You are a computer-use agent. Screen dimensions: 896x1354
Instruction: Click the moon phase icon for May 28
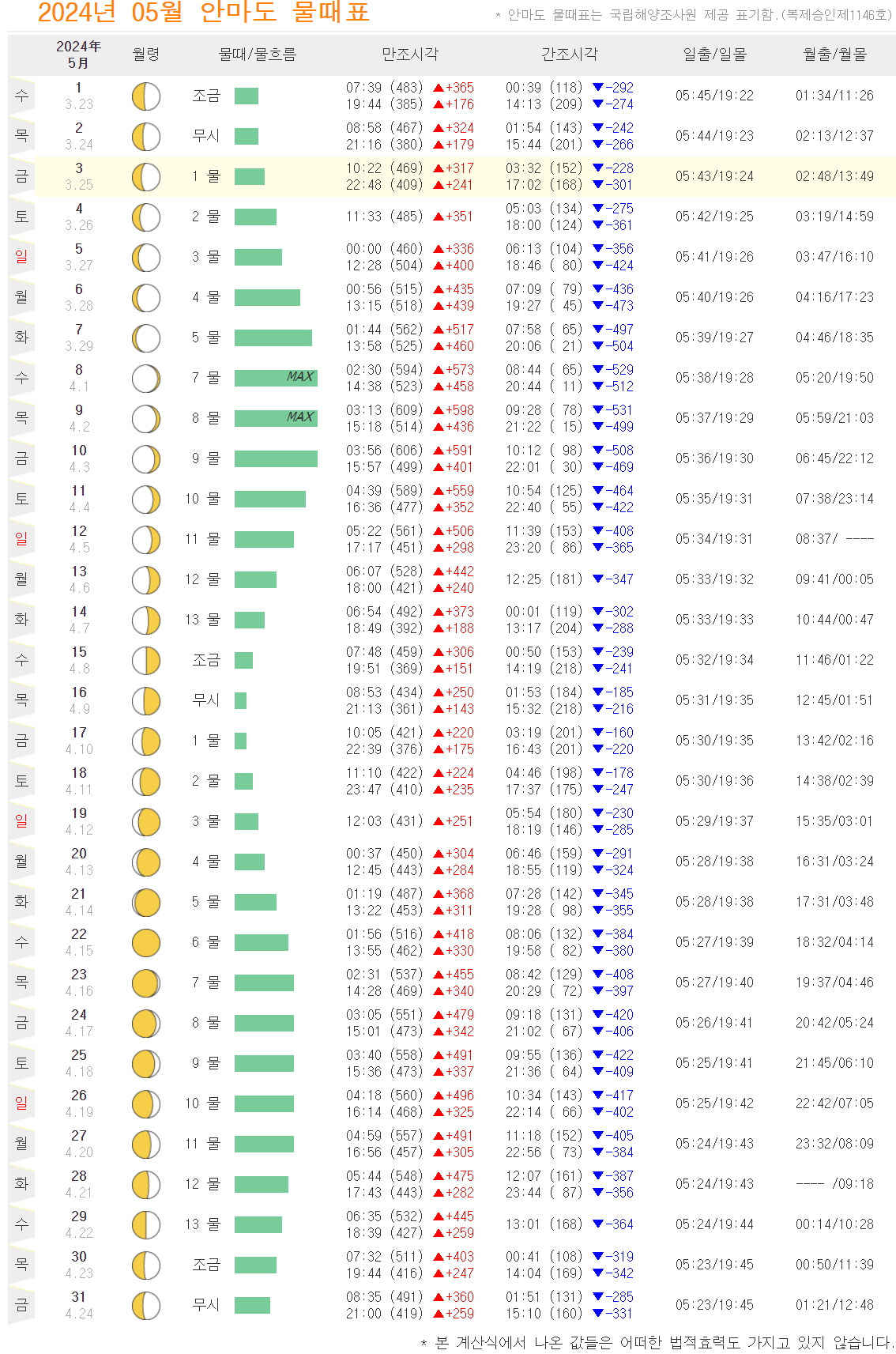pos(146,1185)
